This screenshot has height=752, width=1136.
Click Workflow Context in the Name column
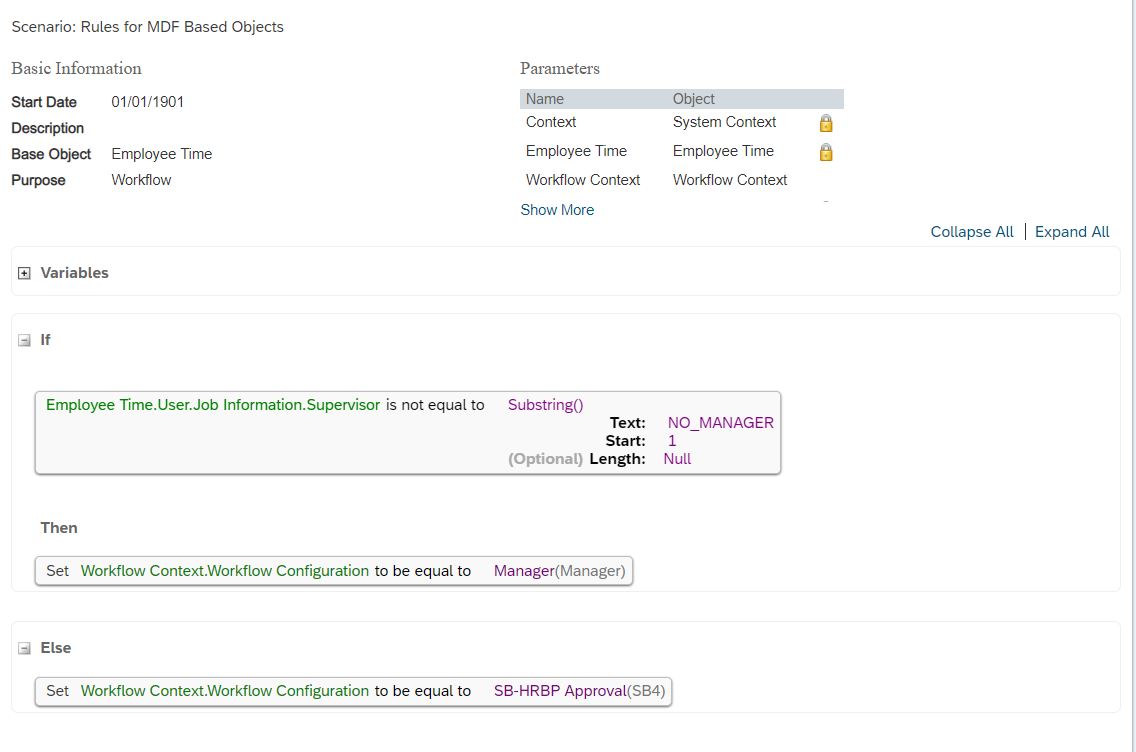(x=583, y=180)
